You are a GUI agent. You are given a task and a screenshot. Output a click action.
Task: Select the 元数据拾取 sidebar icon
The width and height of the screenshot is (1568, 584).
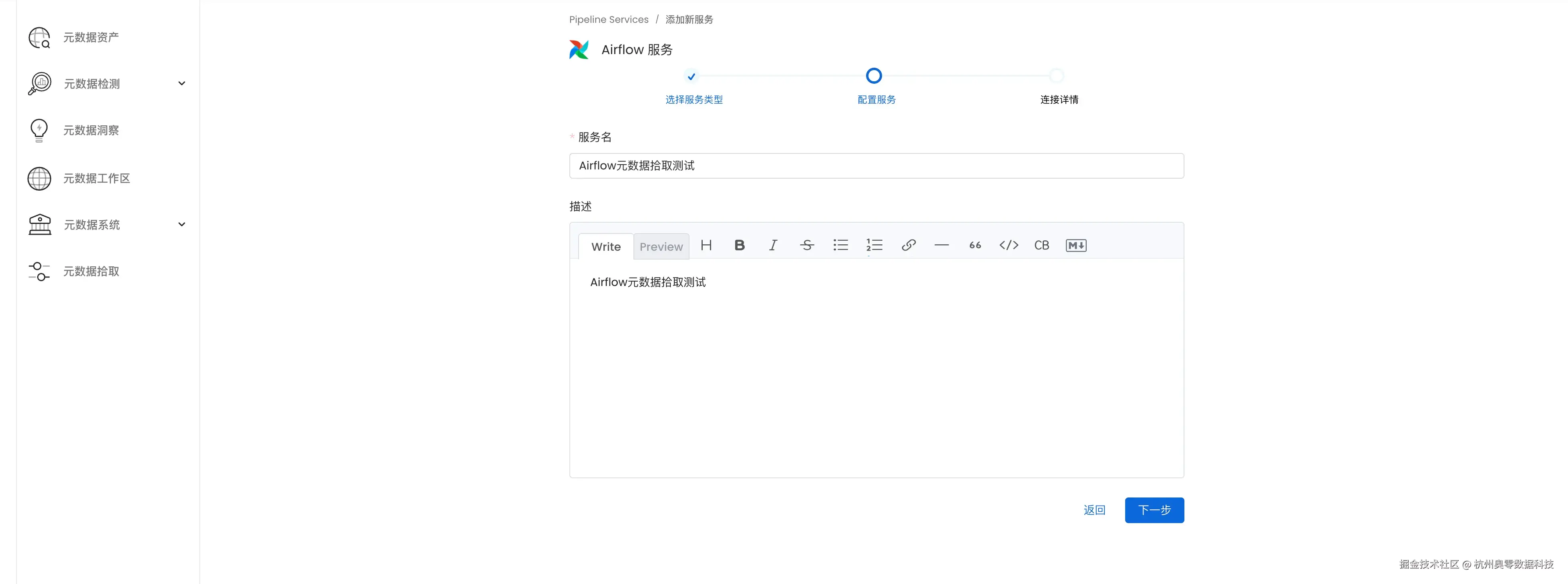[x=39, y=272]
